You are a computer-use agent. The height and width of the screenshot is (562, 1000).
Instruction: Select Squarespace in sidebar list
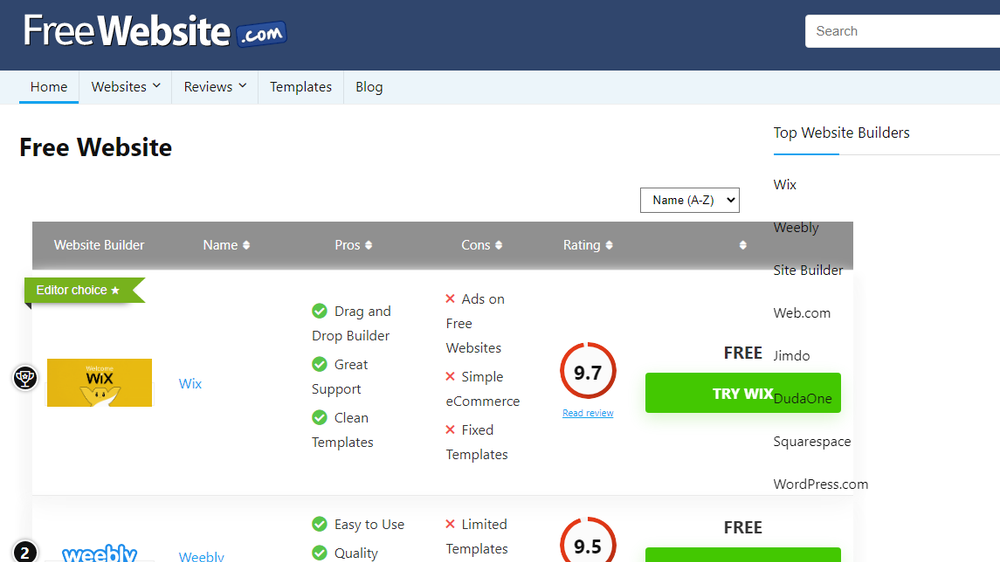[812, 441]
